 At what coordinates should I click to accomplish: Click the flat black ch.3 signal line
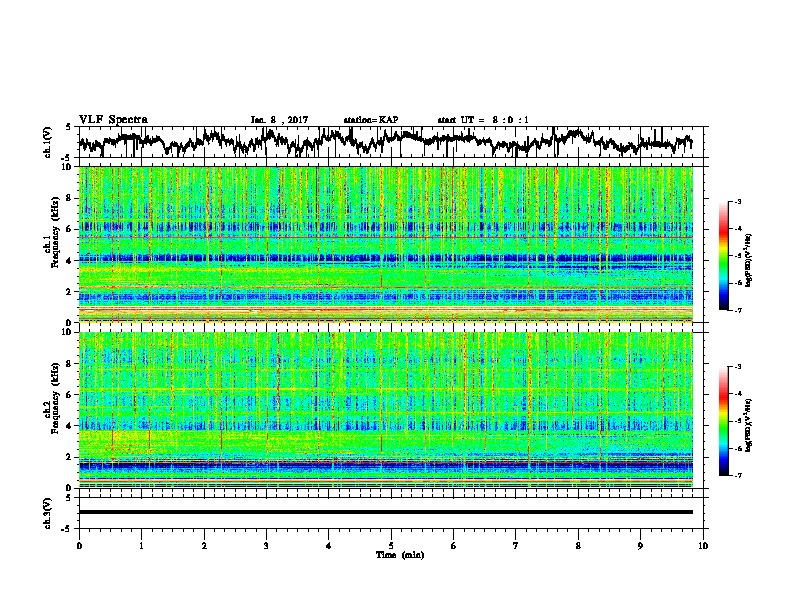[386, 512]
